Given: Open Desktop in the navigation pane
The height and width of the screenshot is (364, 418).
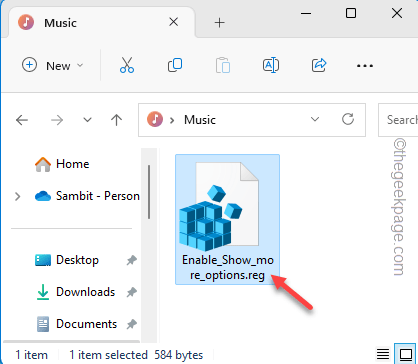Looking at the screenshot, I should 67,260.
